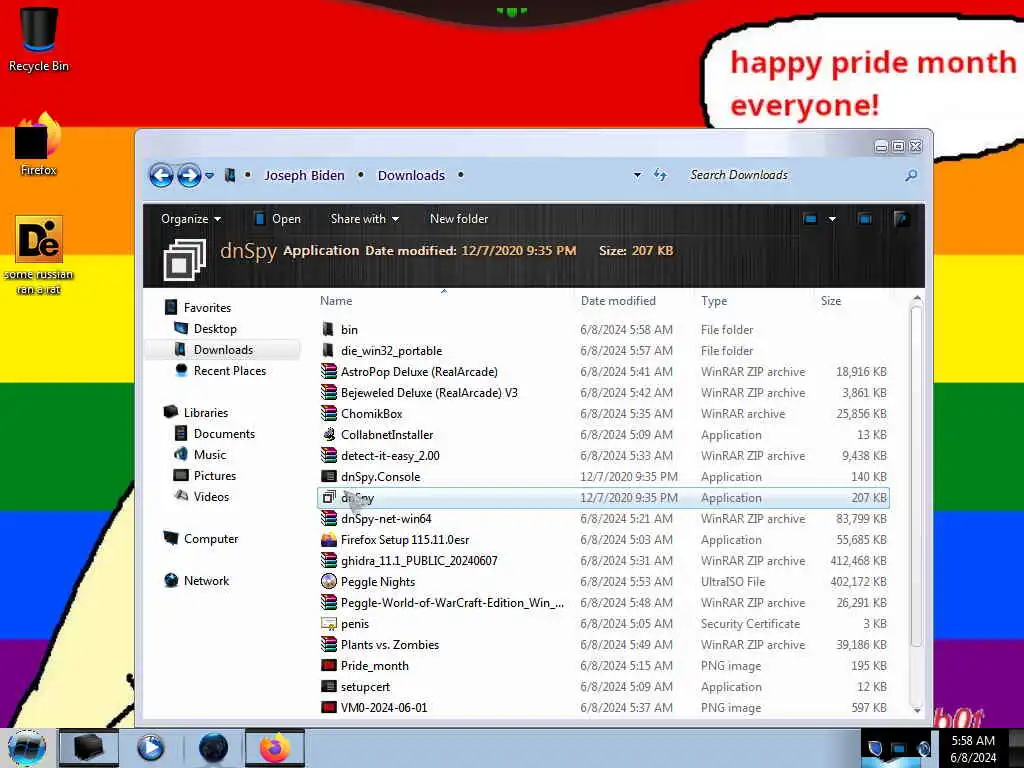
Task: Open the Documents library
Action: pyautogui.click(x=216, y=434)
